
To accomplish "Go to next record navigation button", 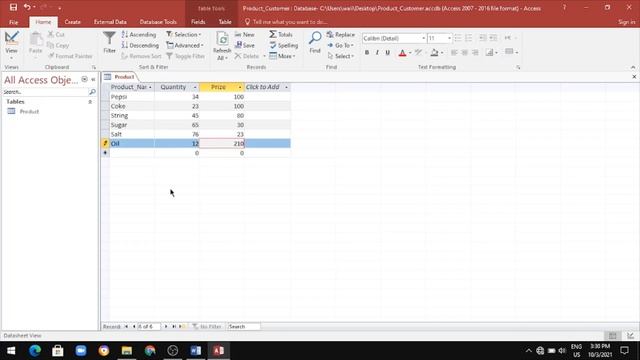I will pos(166,327).
